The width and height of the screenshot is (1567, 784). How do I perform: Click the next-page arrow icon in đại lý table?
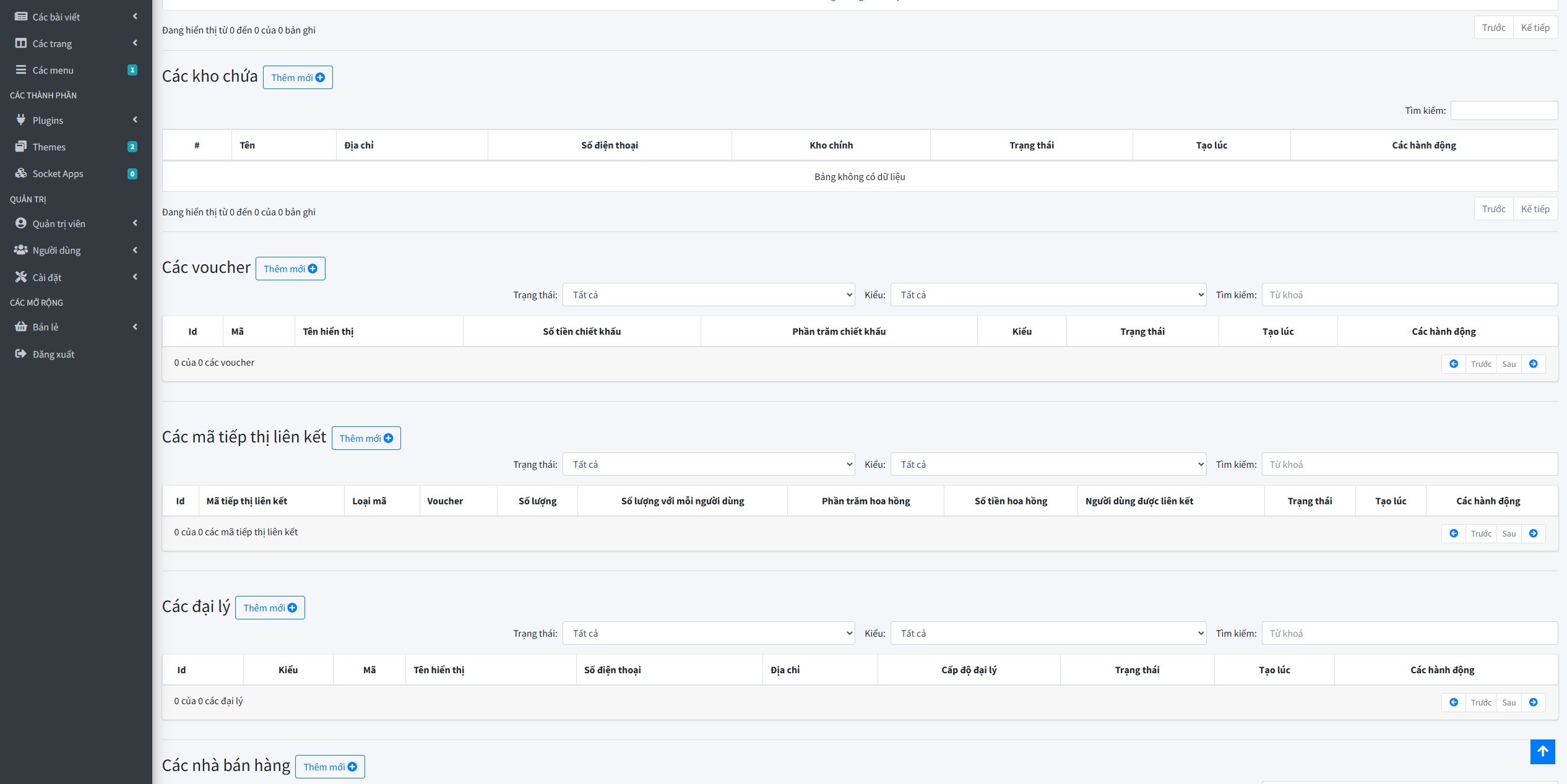1534,702
